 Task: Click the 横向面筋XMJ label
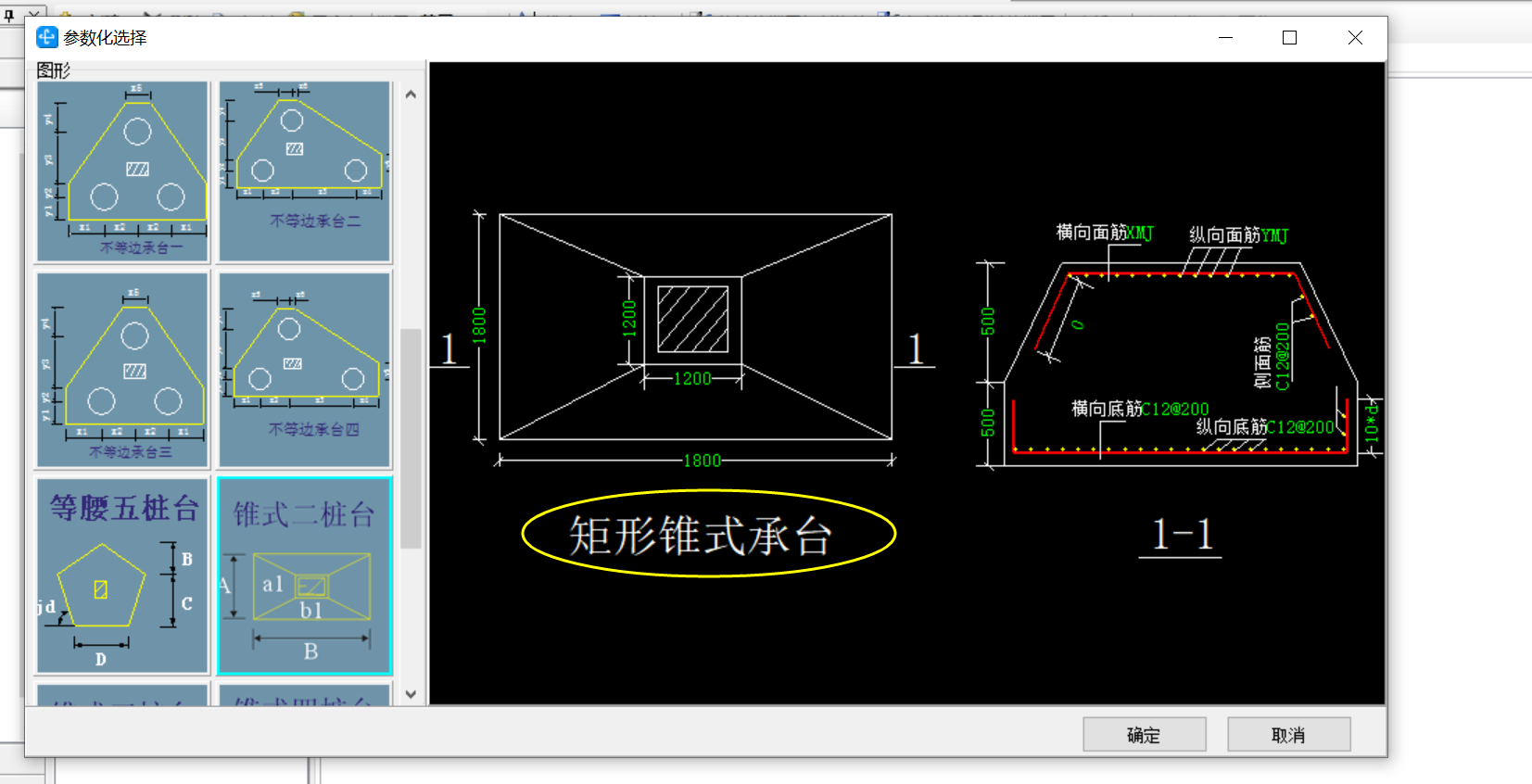(1105, 233)
